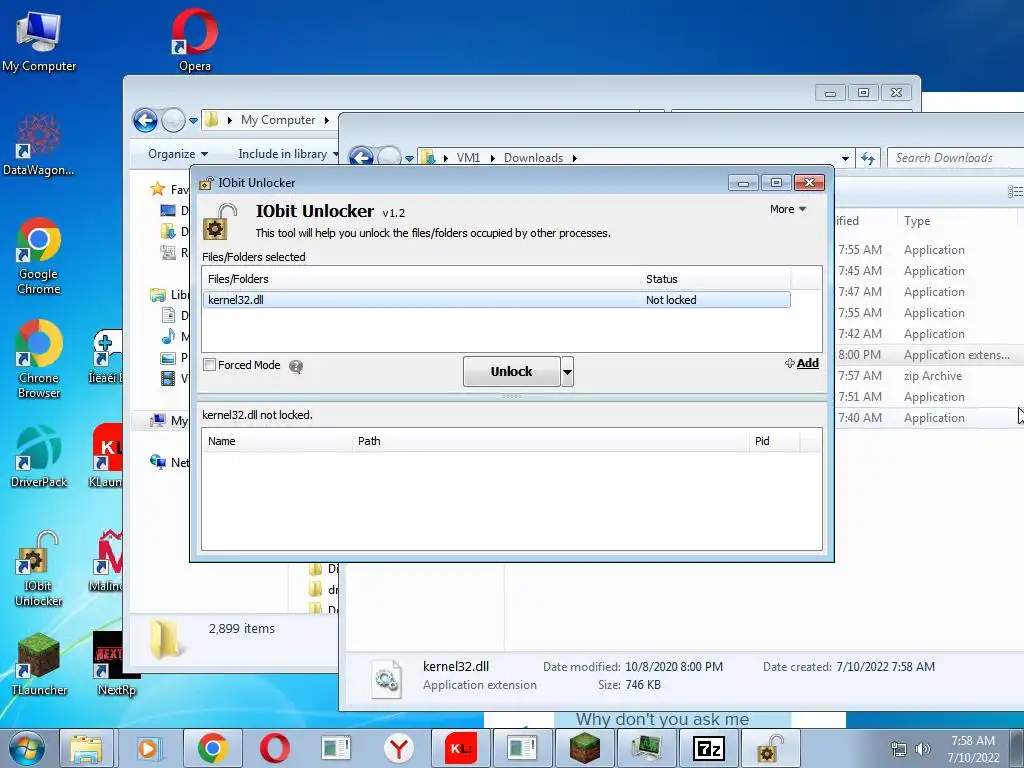Click the Windows Start orb
This screenshot has width=1024, height=768.
click(x=26, y=748)
